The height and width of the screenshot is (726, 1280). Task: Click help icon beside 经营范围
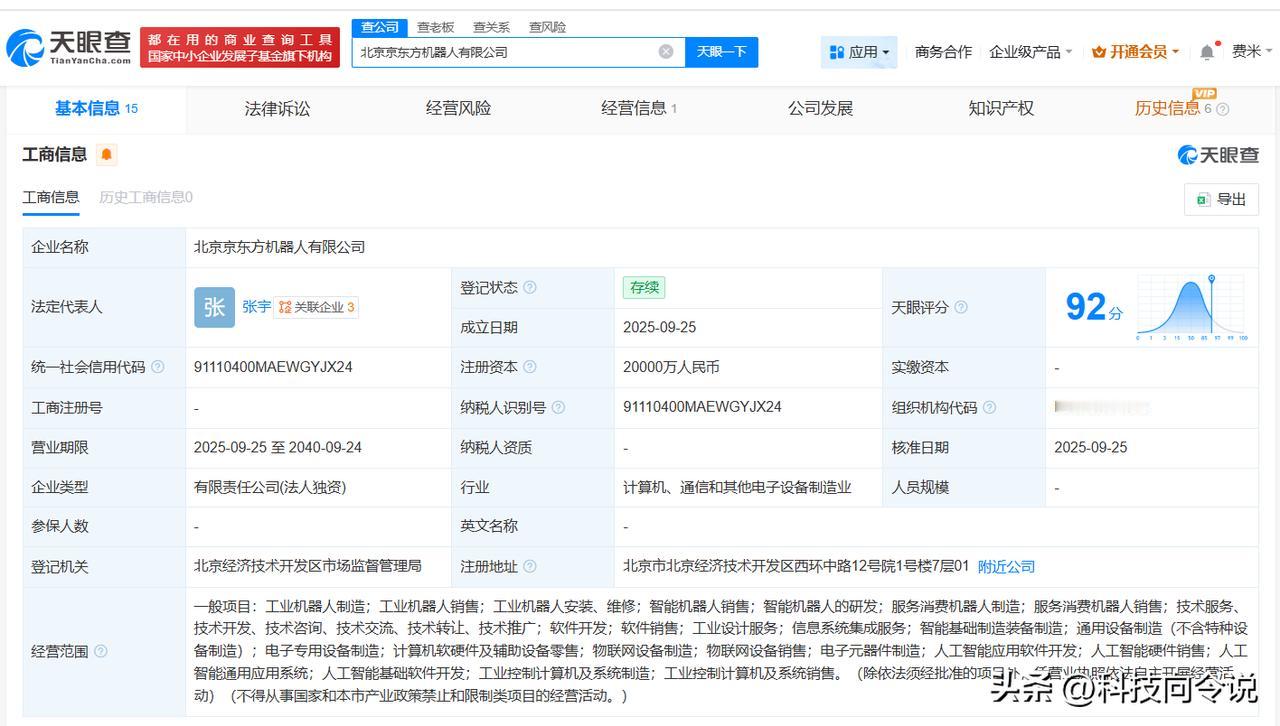pos(100,652)
